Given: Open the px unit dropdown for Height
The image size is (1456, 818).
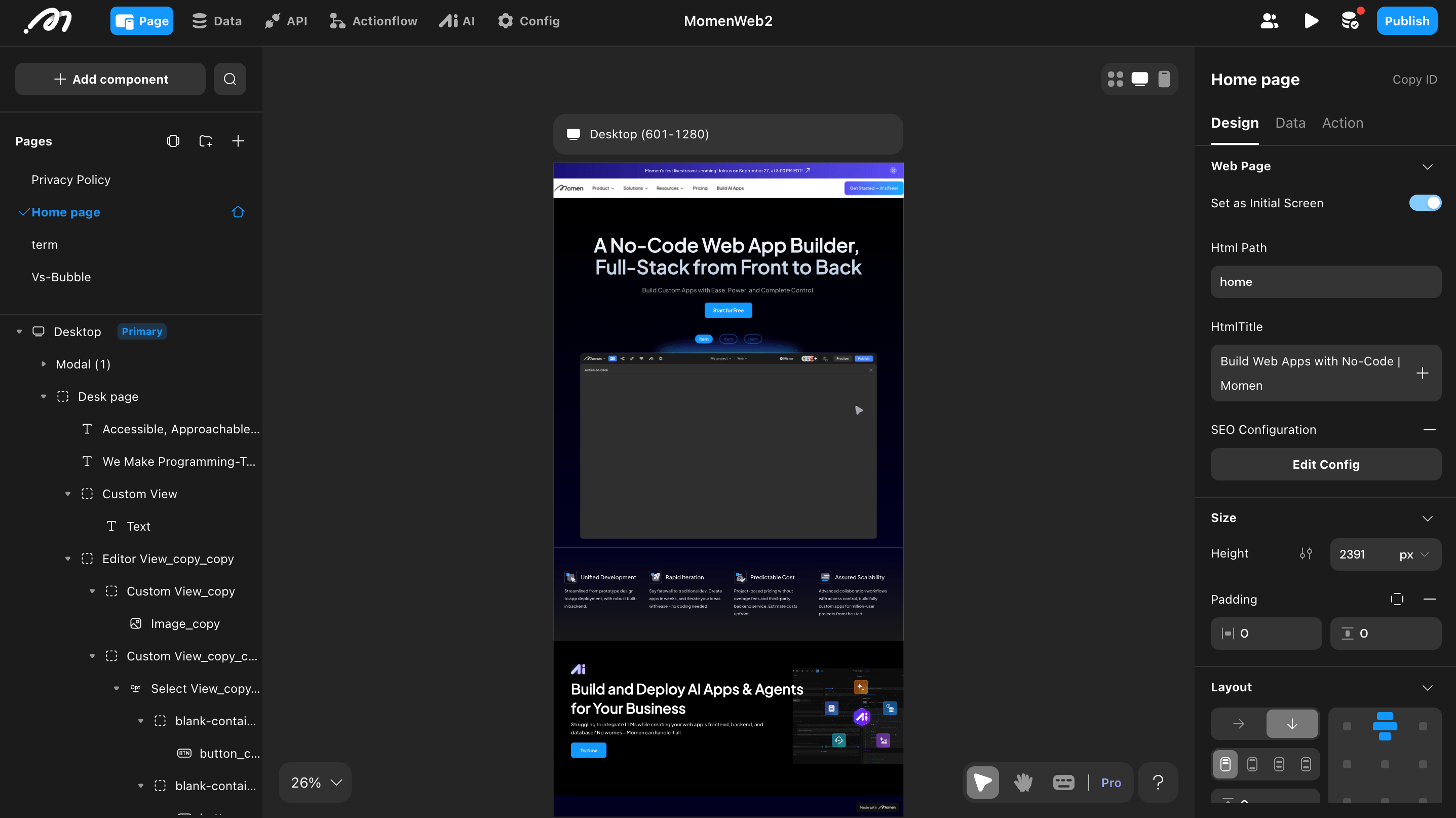Looking at the screenshot, I should pos(1413,554).
